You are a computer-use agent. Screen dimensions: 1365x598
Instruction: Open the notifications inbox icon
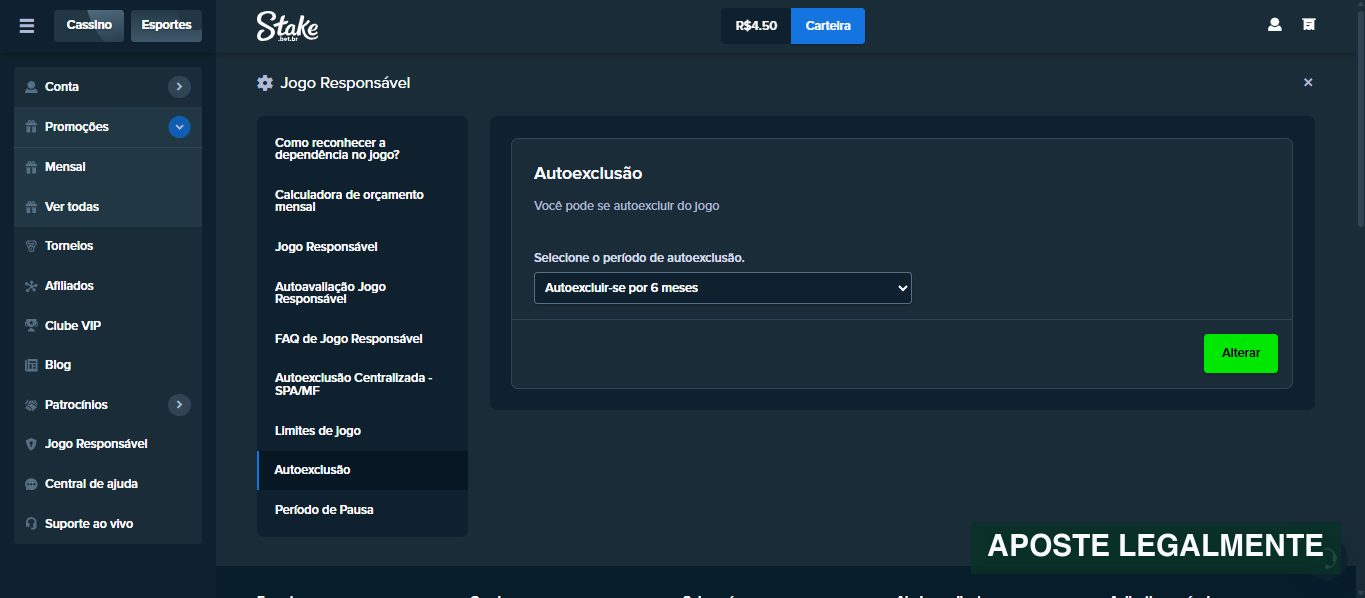click(1308, 25)
